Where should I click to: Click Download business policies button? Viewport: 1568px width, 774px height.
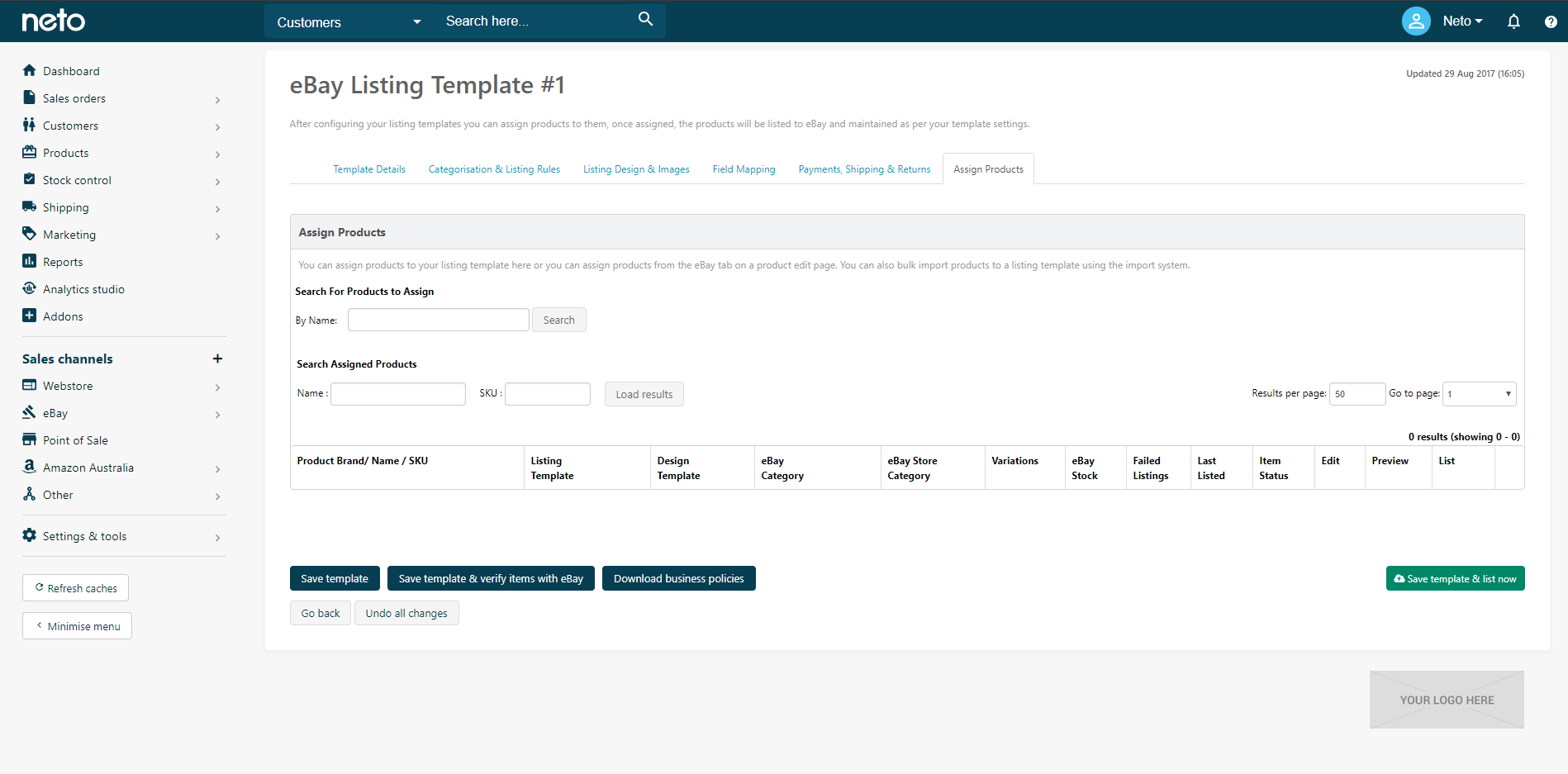679,578
